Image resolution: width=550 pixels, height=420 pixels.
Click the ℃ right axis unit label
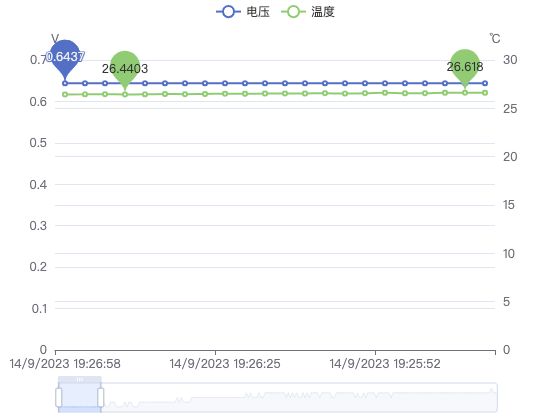(x=495, y=38)
